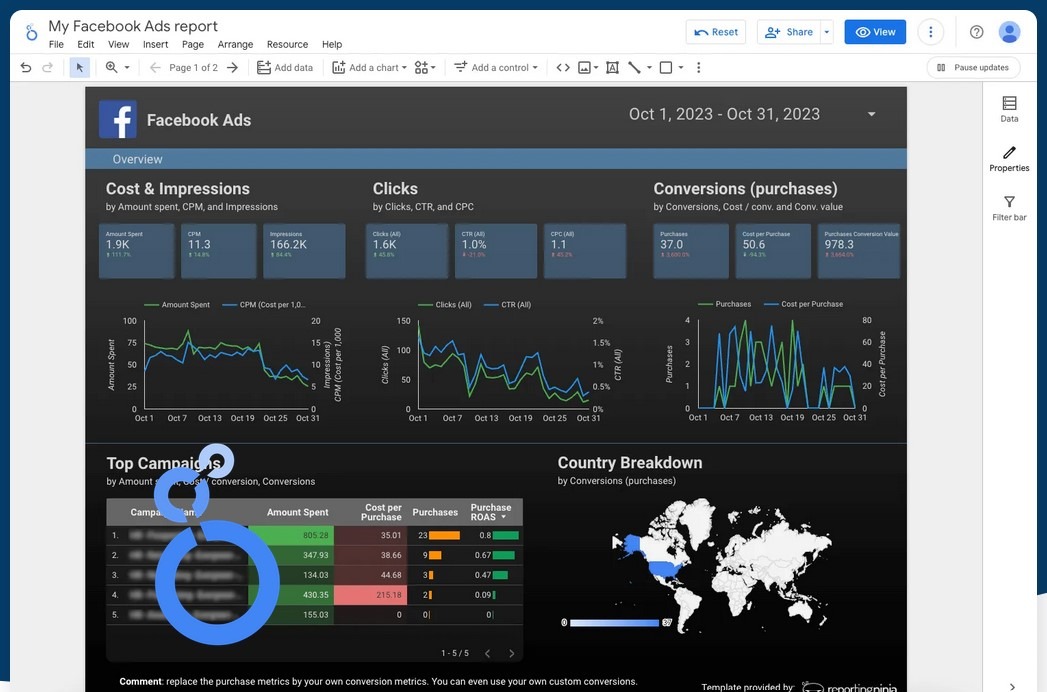The image size is (1047, 692).
Task: Open the Arrange menu
Action: [x=235, y=44]
